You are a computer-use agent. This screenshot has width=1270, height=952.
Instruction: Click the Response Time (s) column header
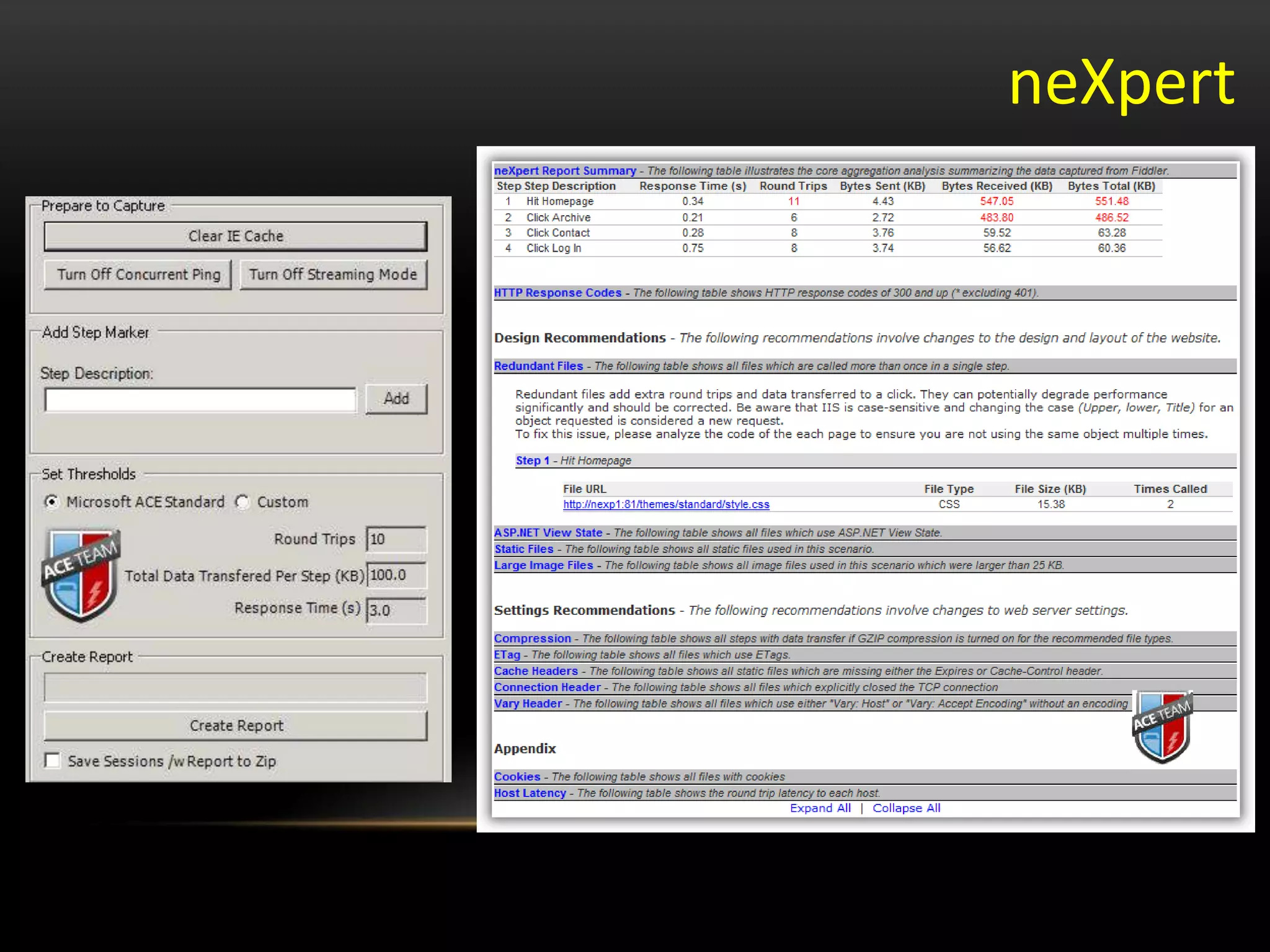click(x=693, y=186)
